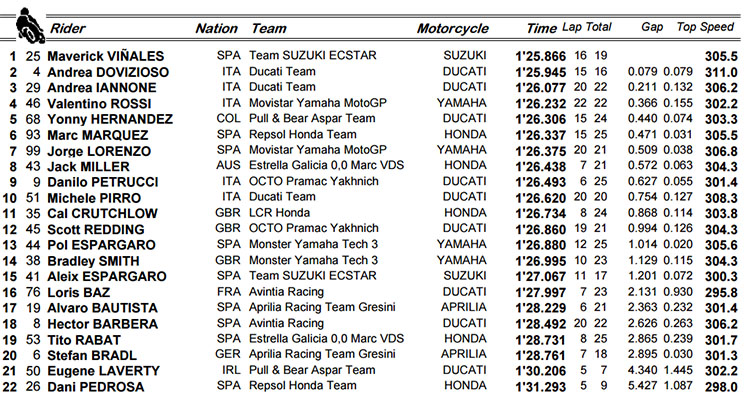Select rider Maverick VIÑALES
The height and width of the screenshot is (401, 745).
[105, 56]
